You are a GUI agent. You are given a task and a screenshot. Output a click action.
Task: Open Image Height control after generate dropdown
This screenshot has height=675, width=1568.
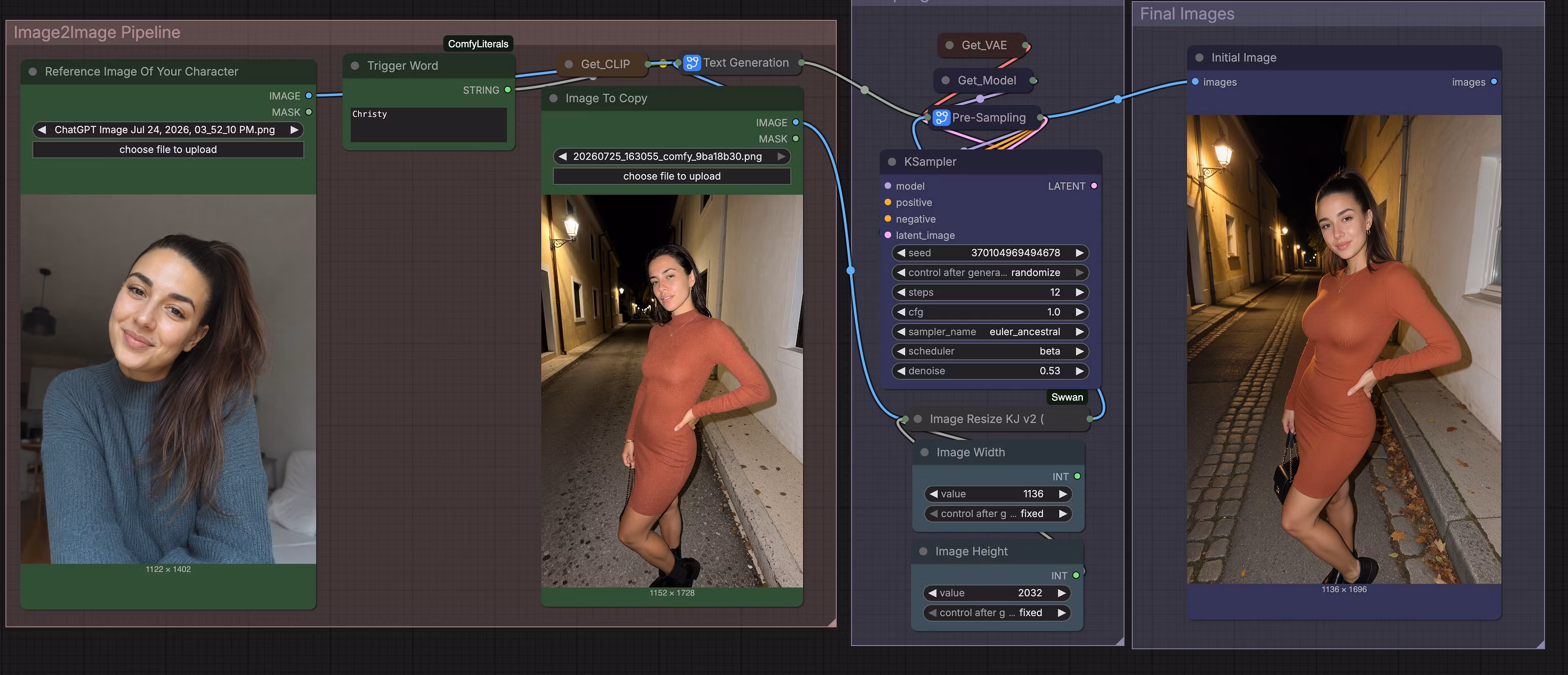tap(996, 613)
